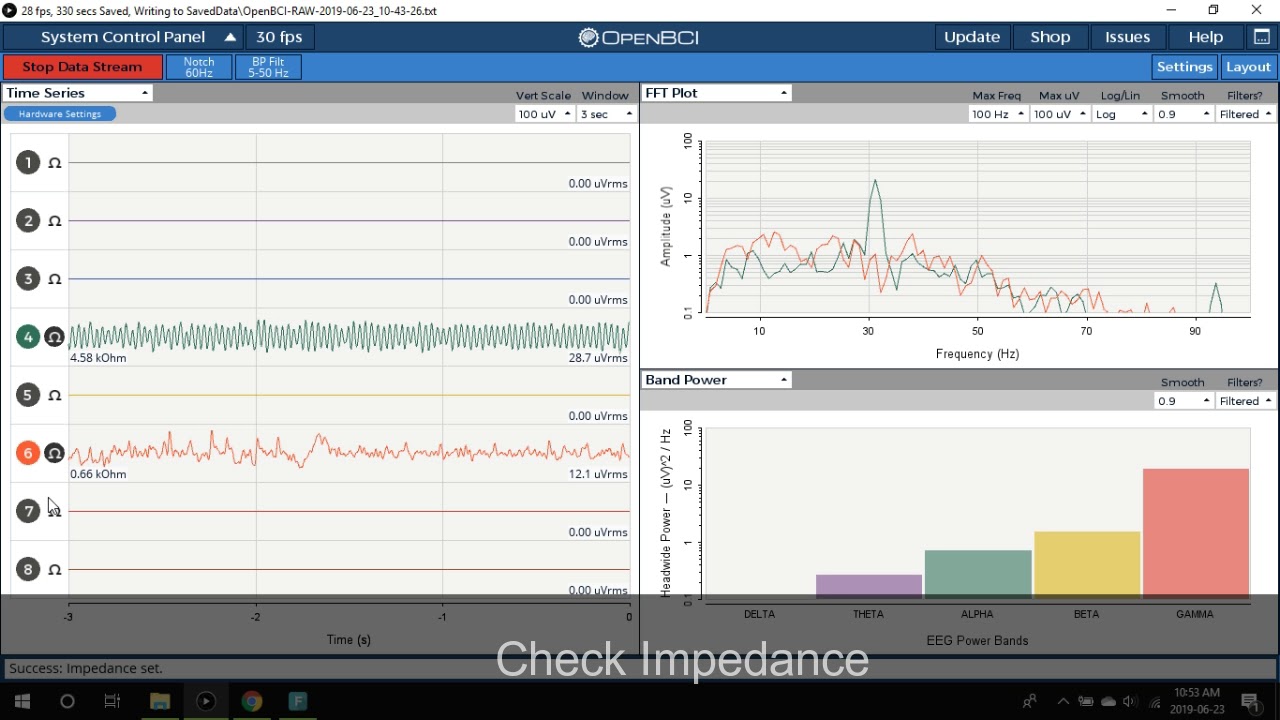Open Band Power widget selector dropdown
Viewport: 1280px width, 720px height.
point(716,380)
